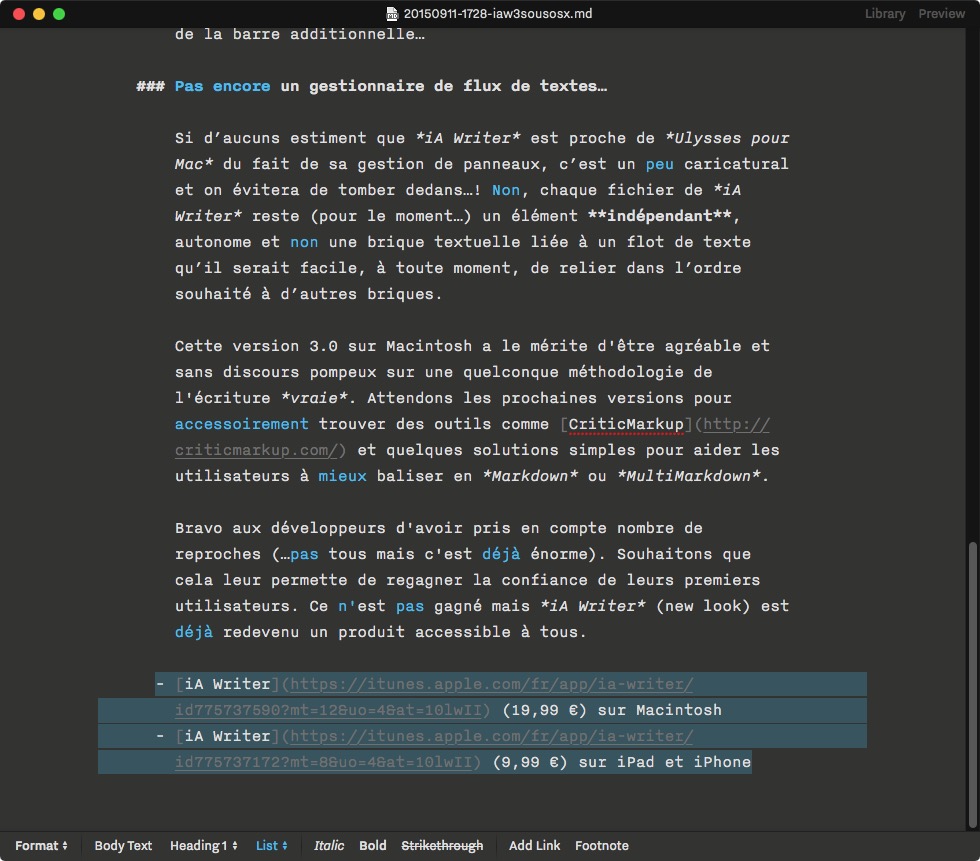This screenshot has height=861, width=980.
Task: Switch to the Preview pane
Action: click(942, 14)
